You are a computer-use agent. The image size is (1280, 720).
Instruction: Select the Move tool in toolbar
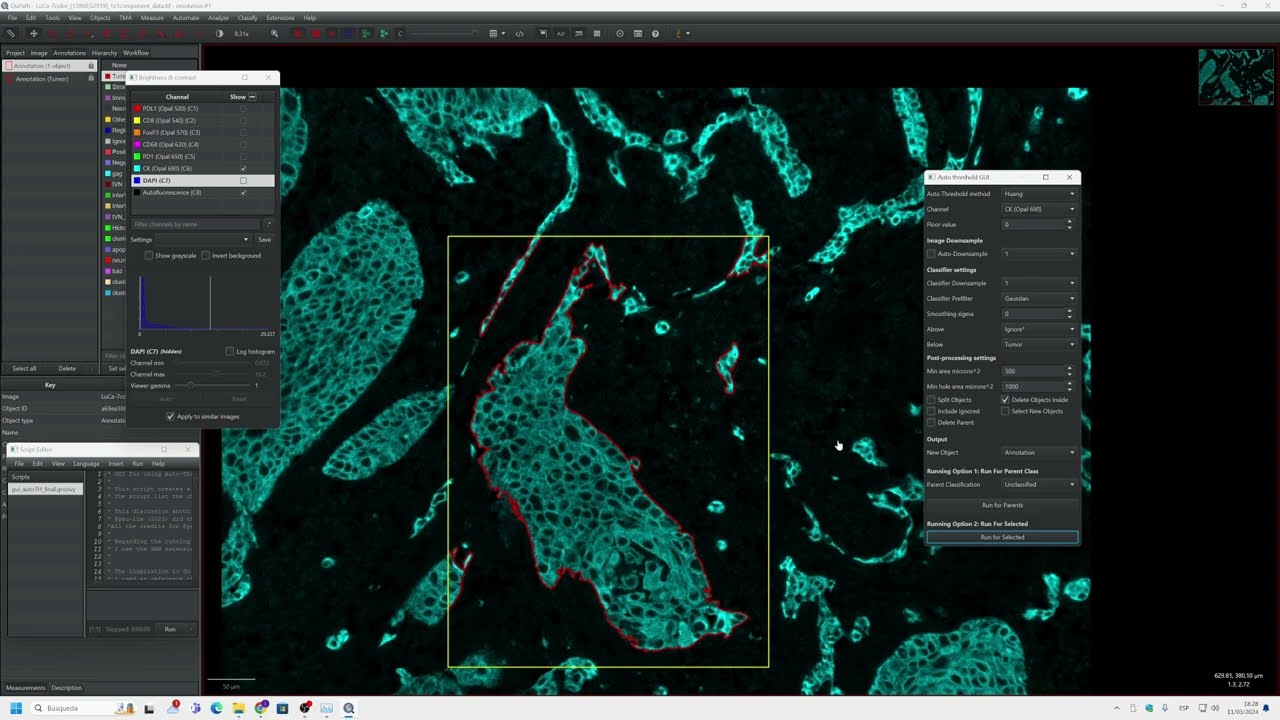[x=33, y=33]
